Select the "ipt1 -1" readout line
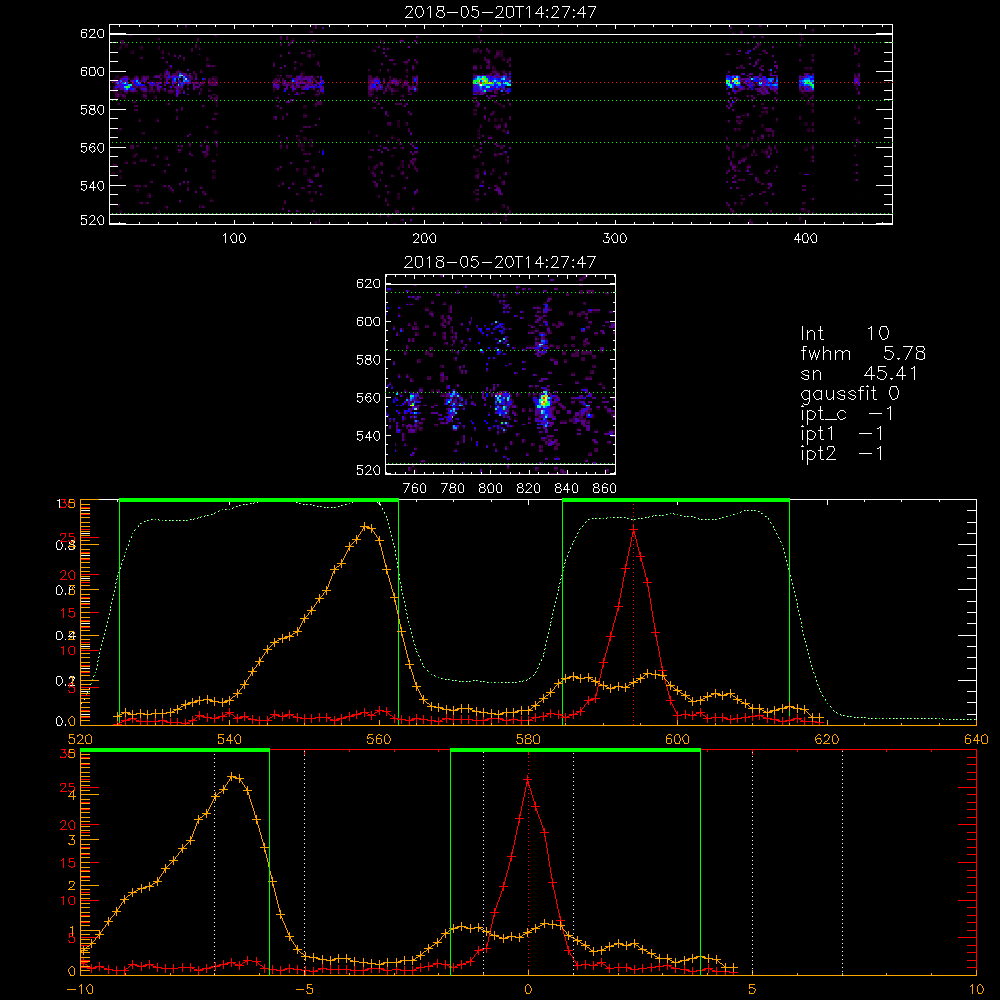Viewport: 1000px width, 1000px height. point(842,434)
